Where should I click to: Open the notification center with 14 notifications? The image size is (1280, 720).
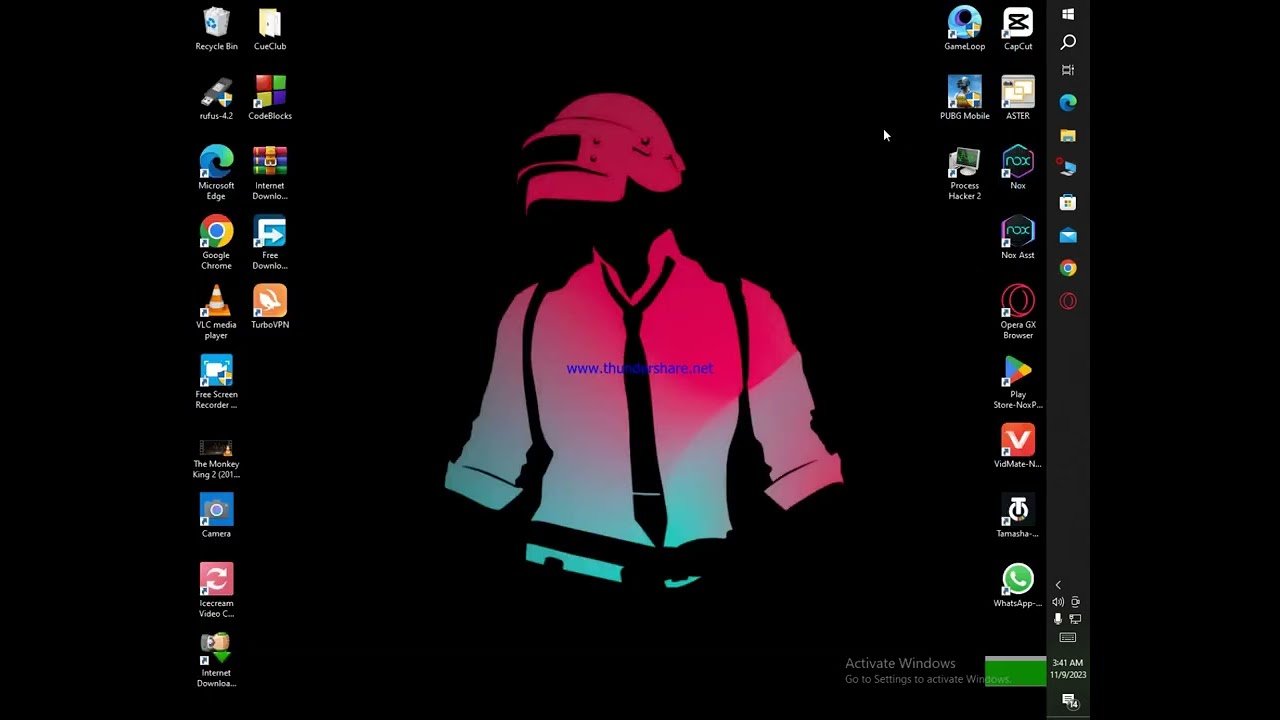[x=1068, y=701]
